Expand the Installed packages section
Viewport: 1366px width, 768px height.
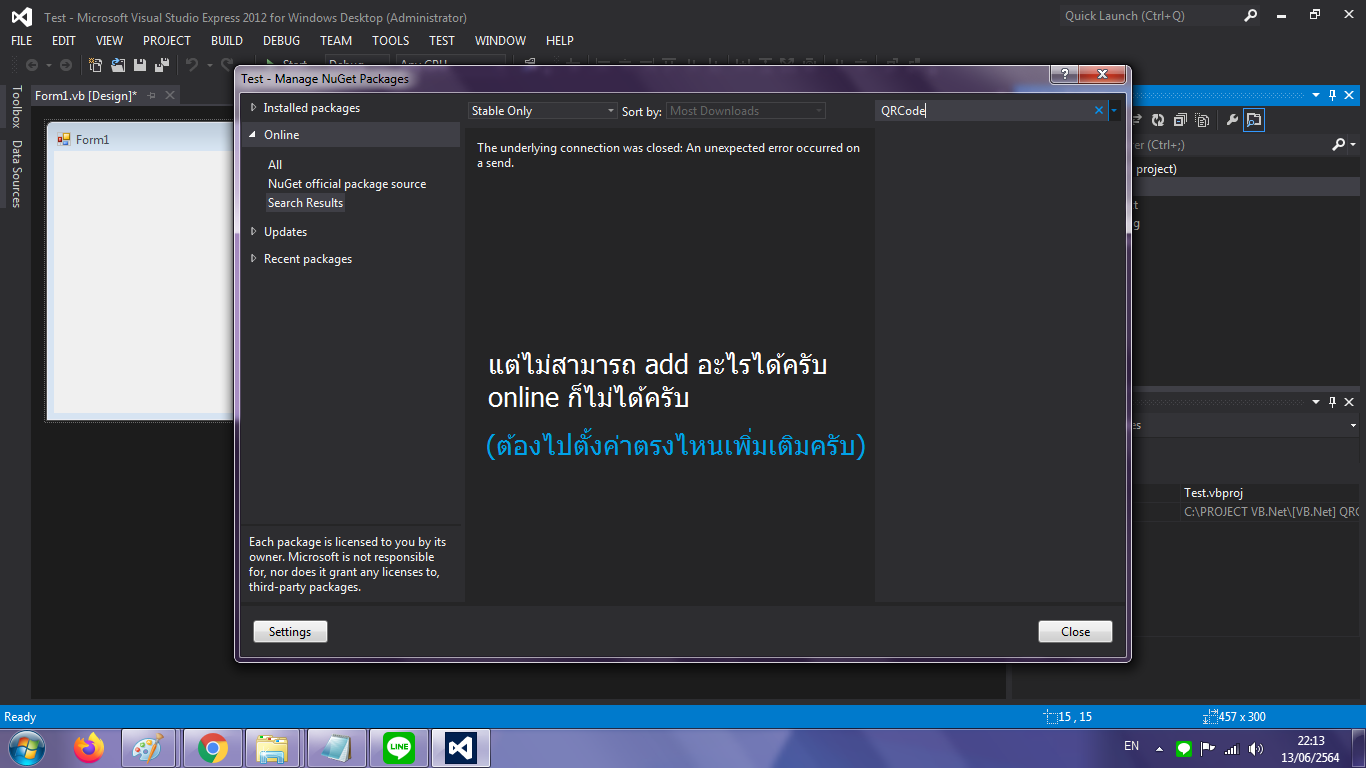coord(254,108)
